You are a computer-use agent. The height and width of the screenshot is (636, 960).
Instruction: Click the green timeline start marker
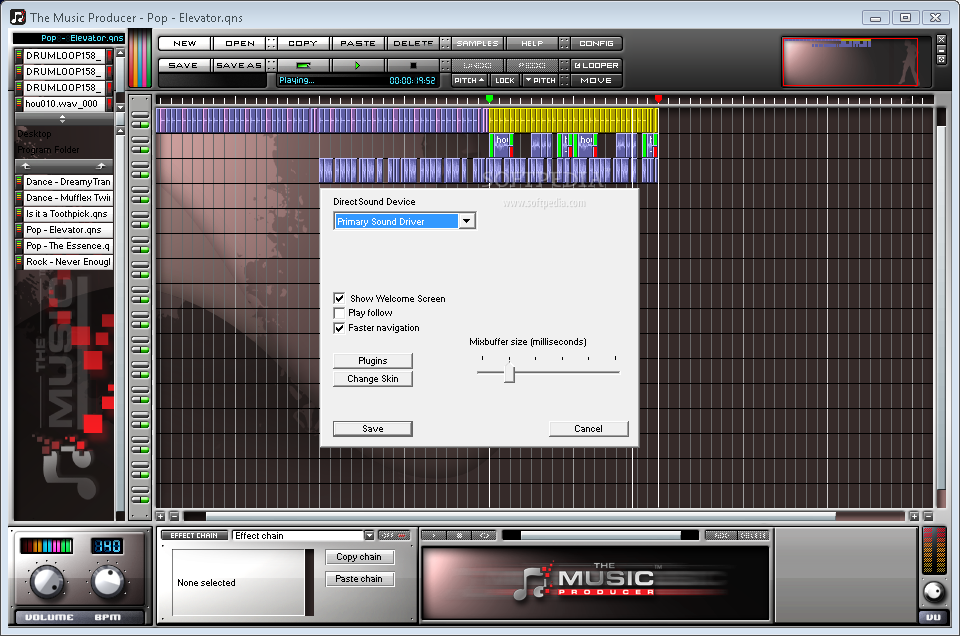point(489,99)
